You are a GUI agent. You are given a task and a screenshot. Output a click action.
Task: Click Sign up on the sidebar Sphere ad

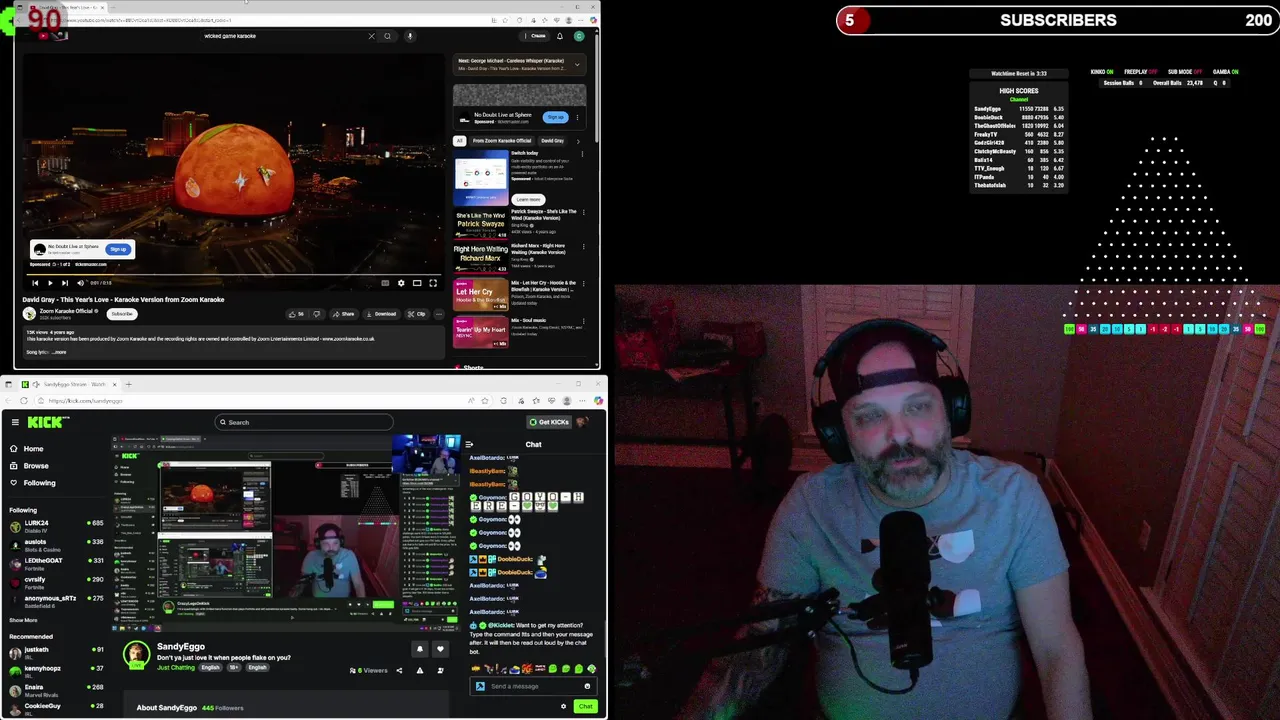pos(555,117)
